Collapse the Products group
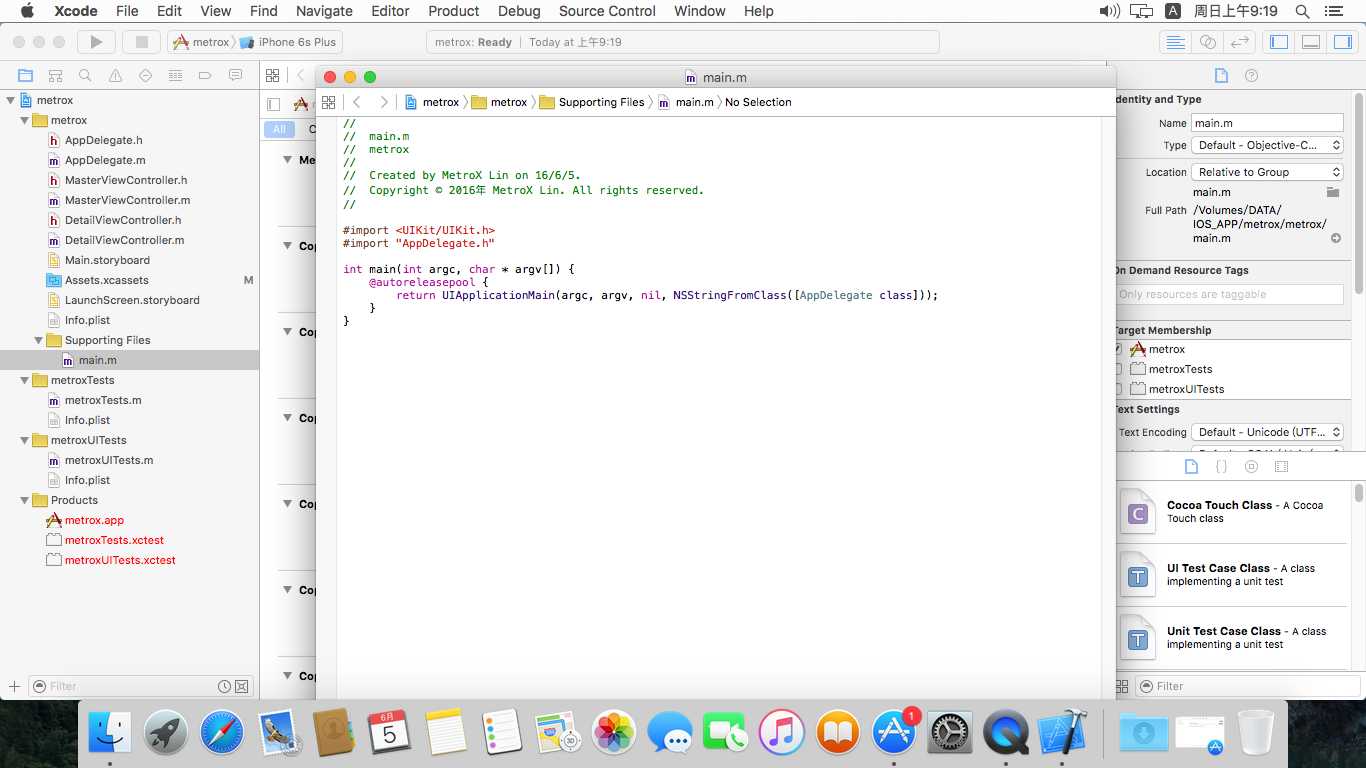 click(25, 500)
